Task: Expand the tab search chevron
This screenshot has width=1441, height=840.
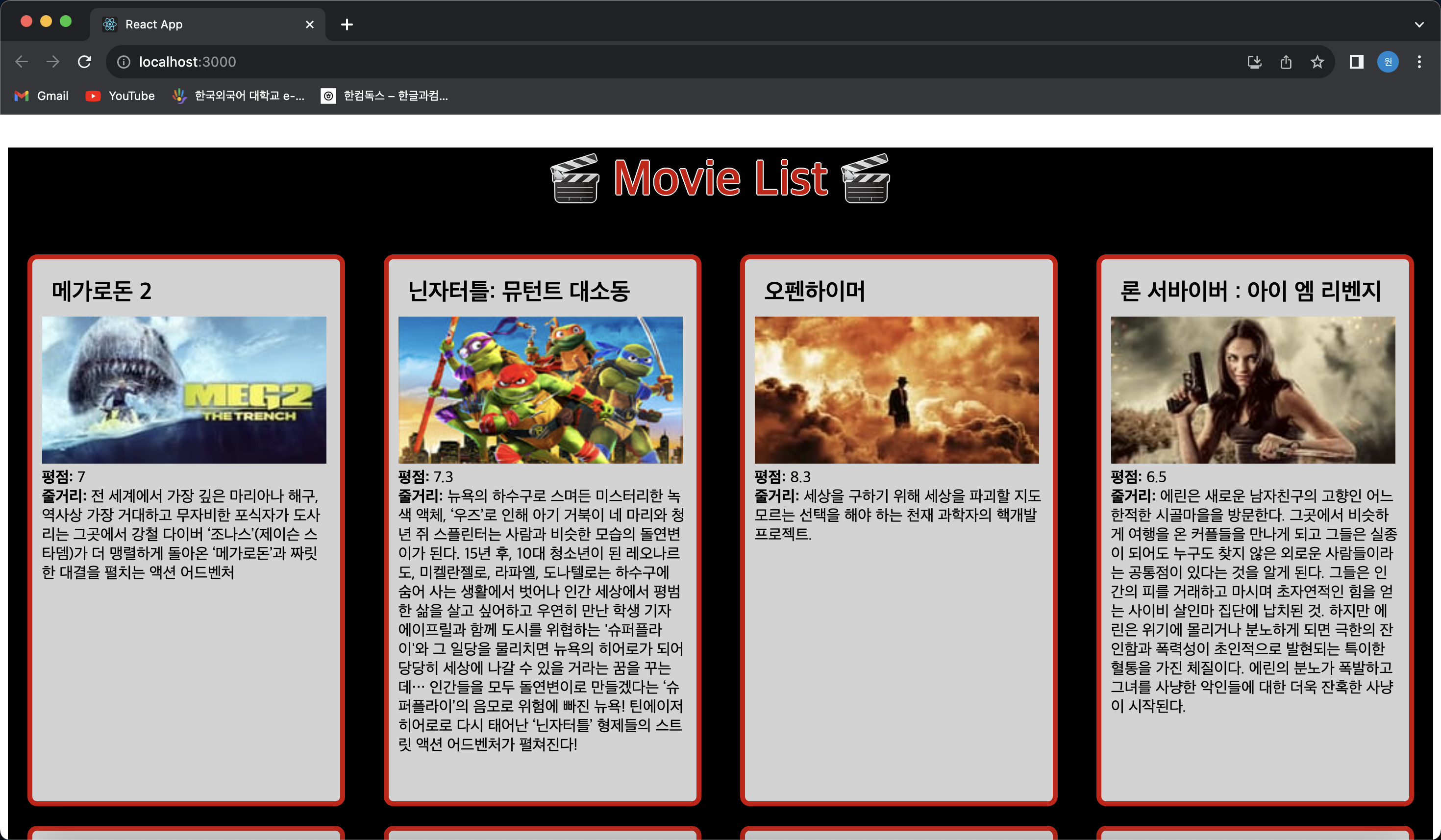Action: 1419,25
